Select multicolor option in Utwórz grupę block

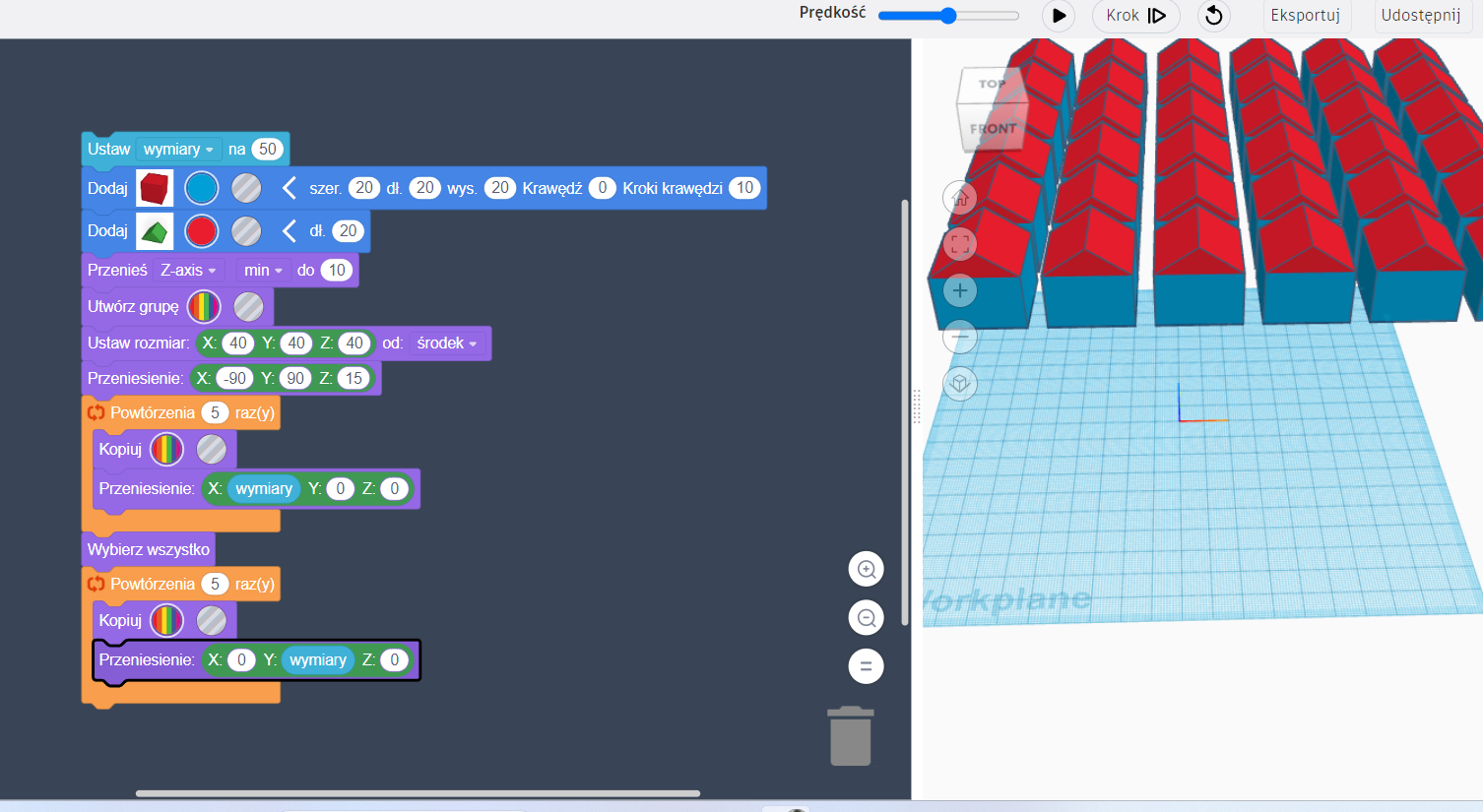pyautogui.click(x=204, y=307)
